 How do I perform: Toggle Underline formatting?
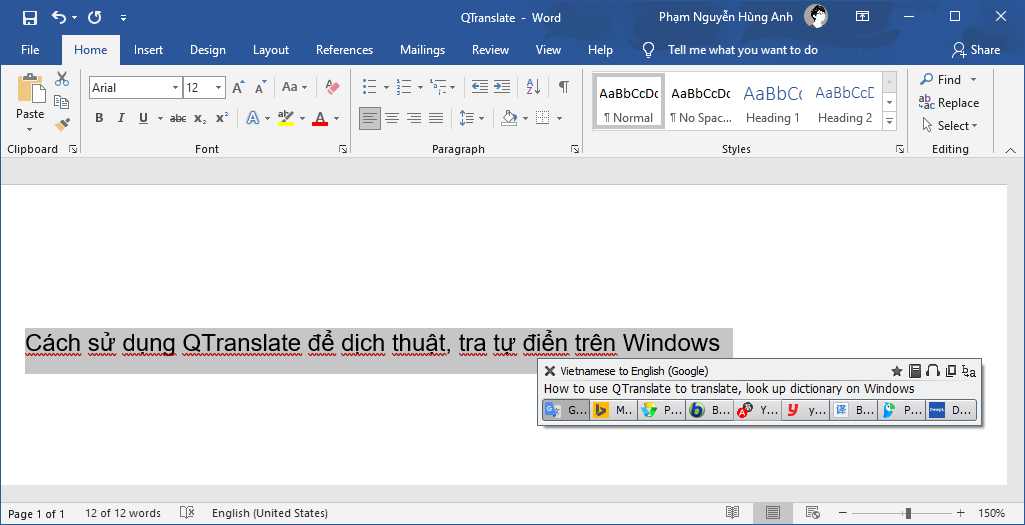(143, 118)
